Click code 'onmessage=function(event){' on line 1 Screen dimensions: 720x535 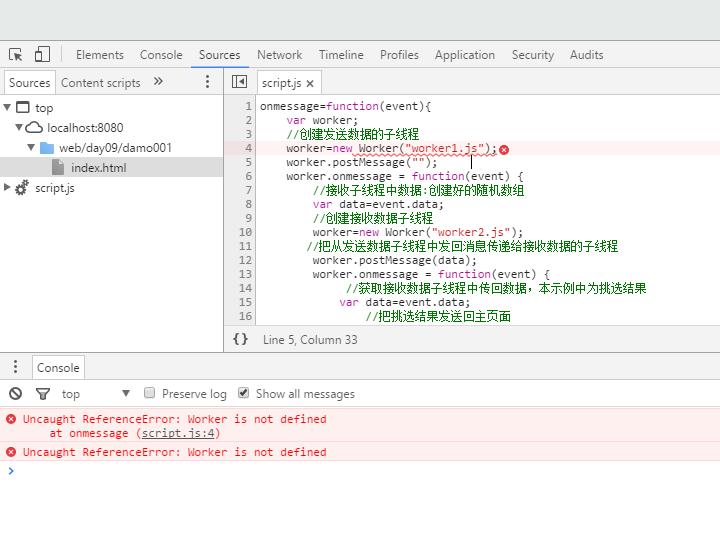click(x=345, y=106)
